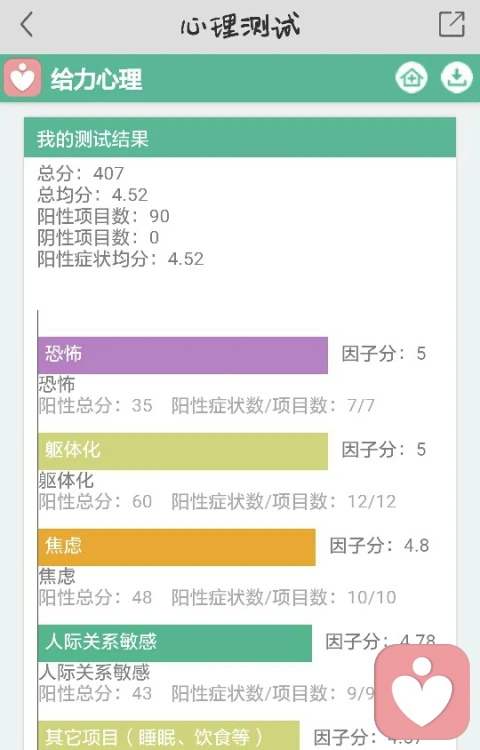Tap the 给力心理 heart logo icon

[22, 77]
